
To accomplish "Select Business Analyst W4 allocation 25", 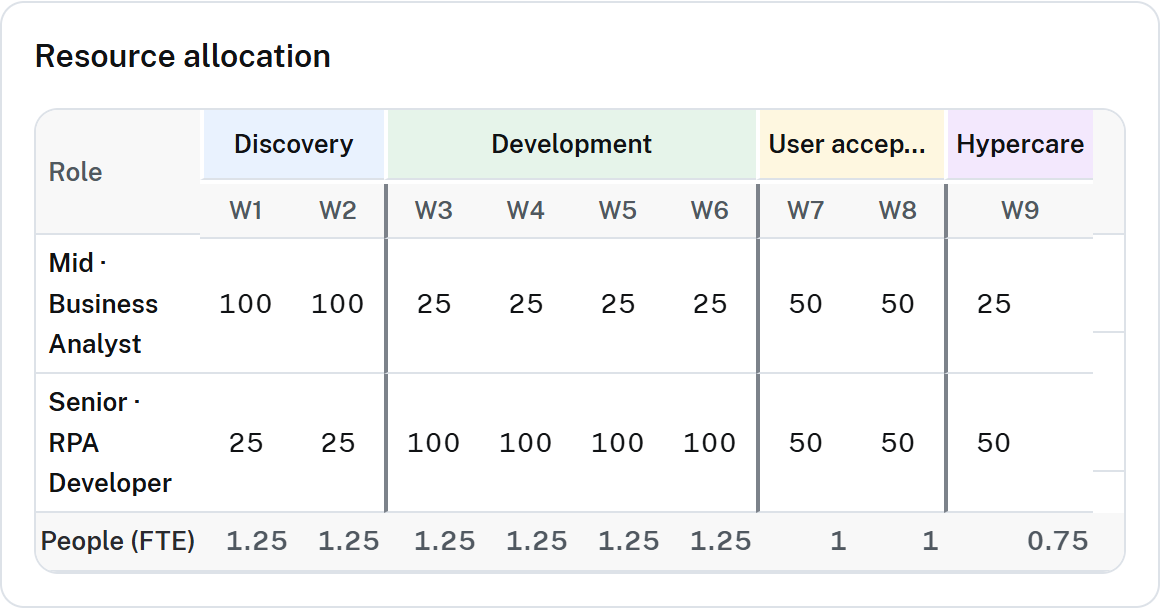I will coord(526,304).
